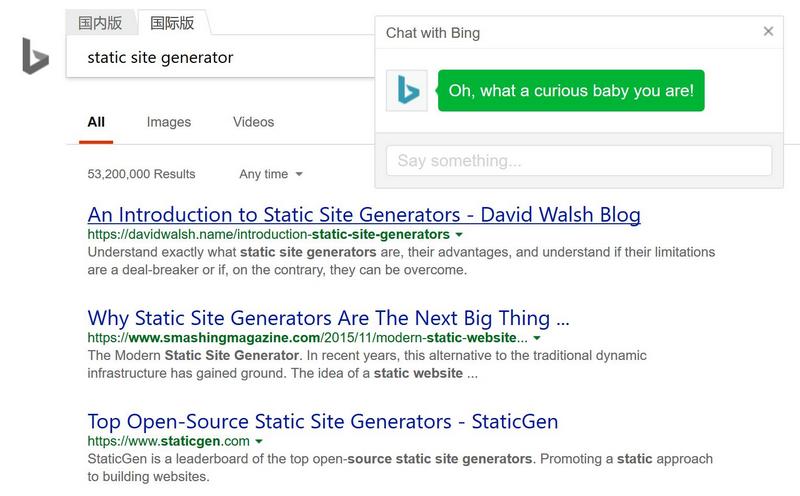Click the Bing logo beside the search box
The image size is (800, 496).
(35, 56)
